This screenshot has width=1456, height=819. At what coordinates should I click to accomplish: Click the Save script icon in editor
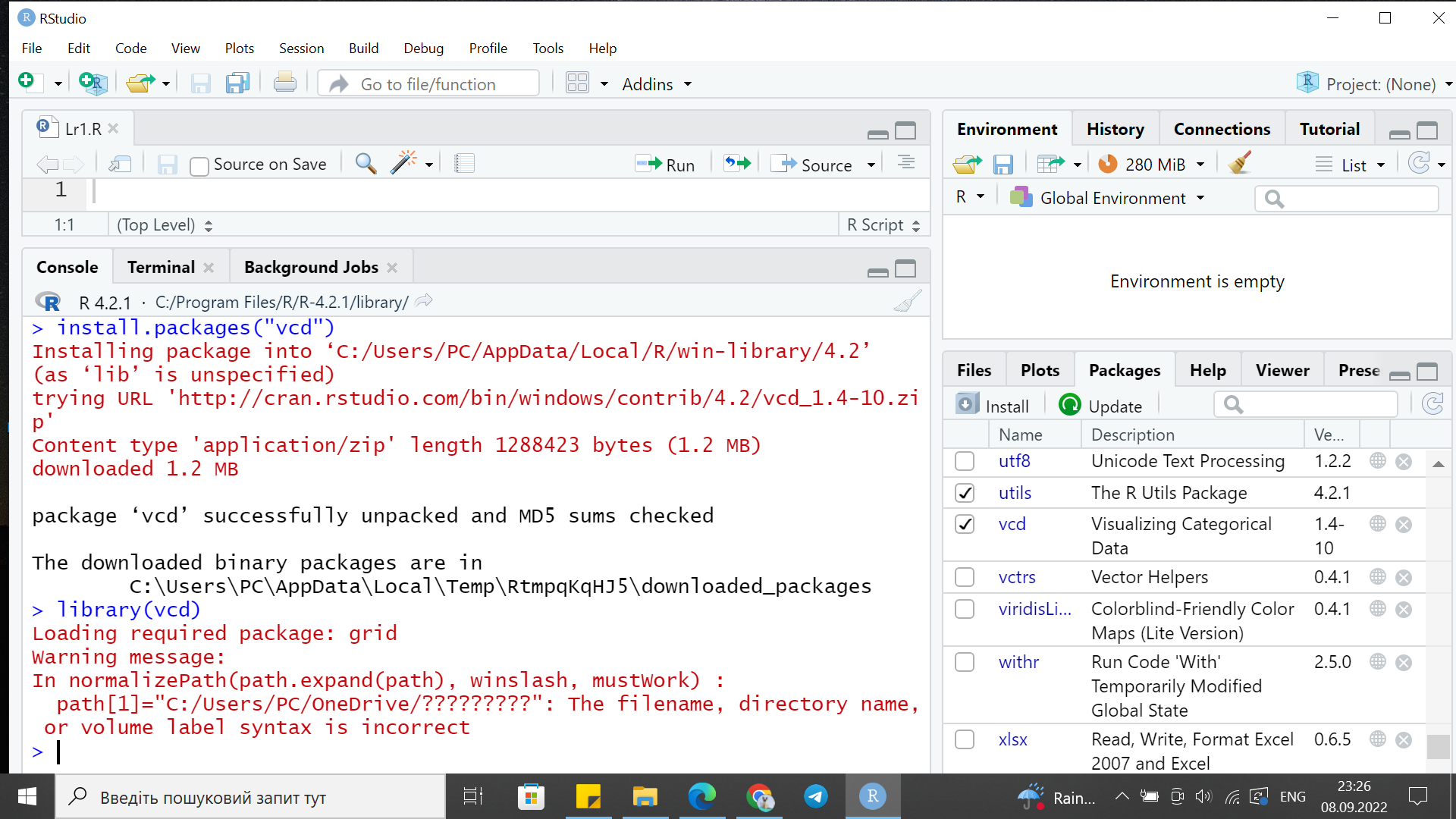point(169,164)
